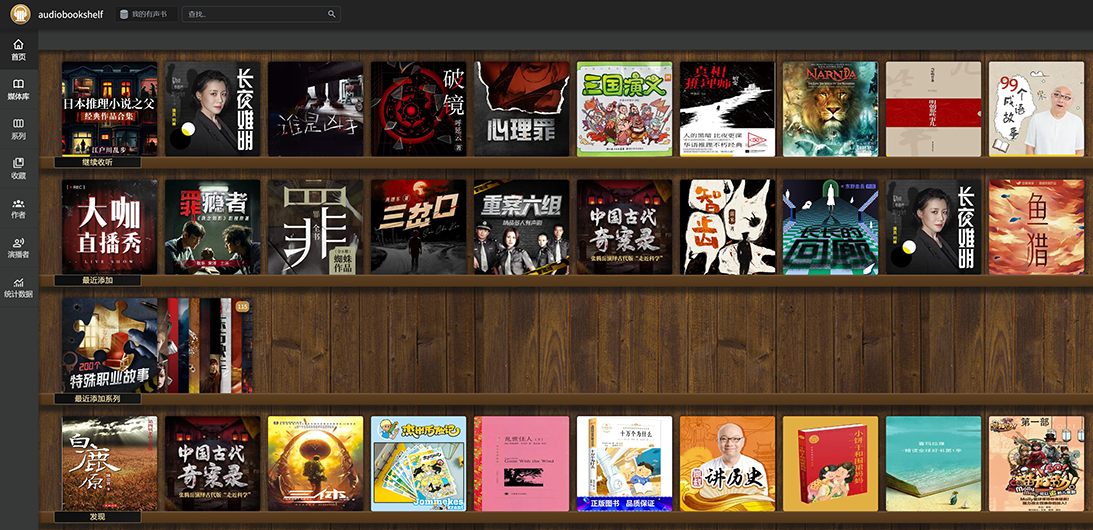Click the audiobookshelf logo icon
This screenshot has width=1093, height=530.
pos(20,14)
